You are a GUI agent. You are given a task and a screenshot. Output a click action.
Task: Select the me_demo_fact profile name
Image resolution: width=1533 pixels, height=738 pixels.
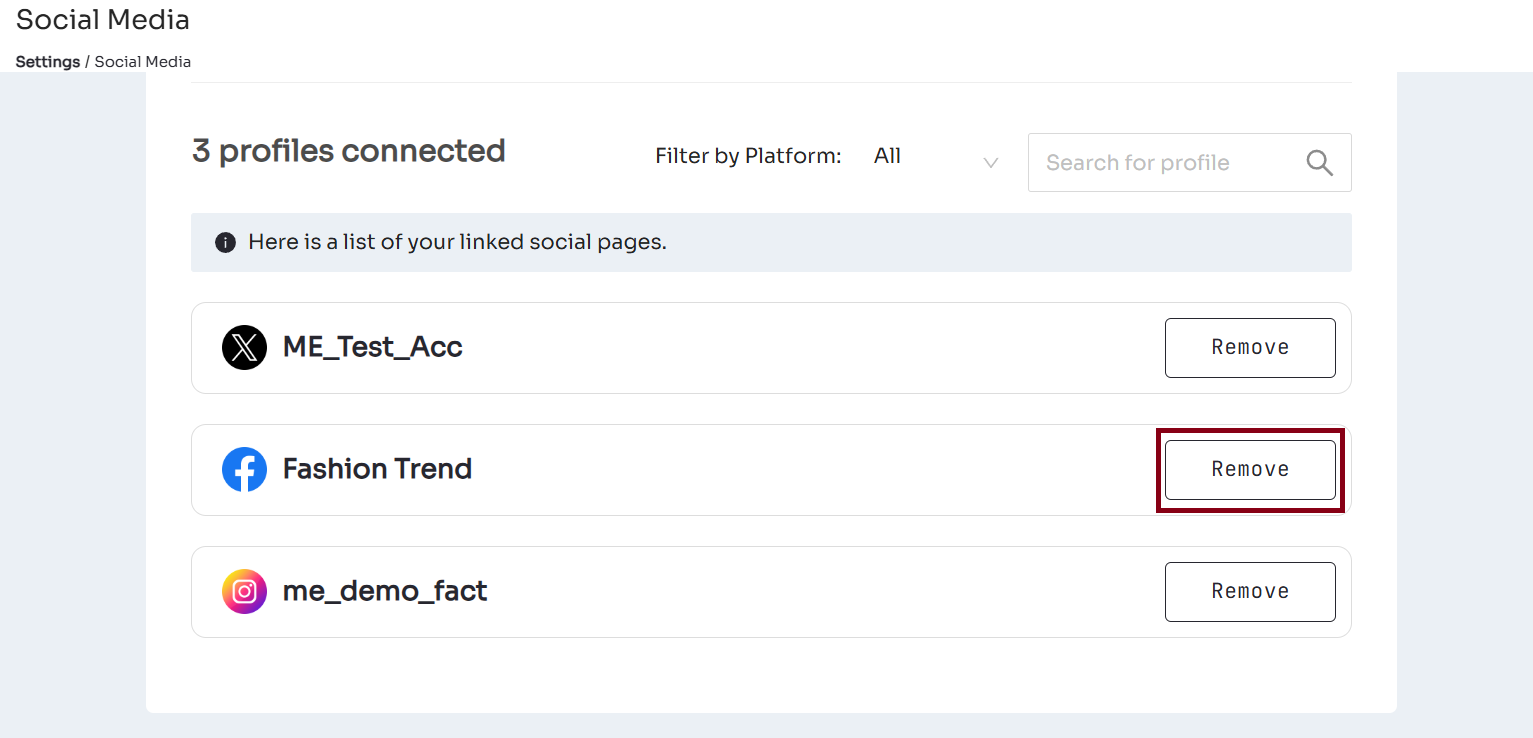tap(385, 592)
